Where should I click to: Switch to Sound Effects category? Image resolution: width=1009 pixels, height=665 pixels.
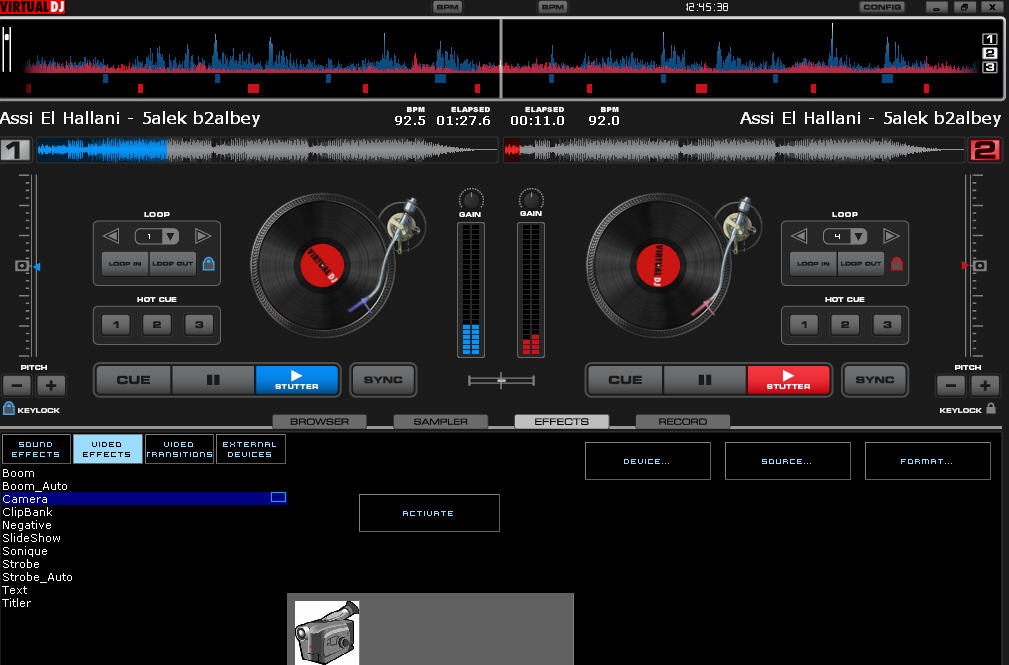[36, 449]
